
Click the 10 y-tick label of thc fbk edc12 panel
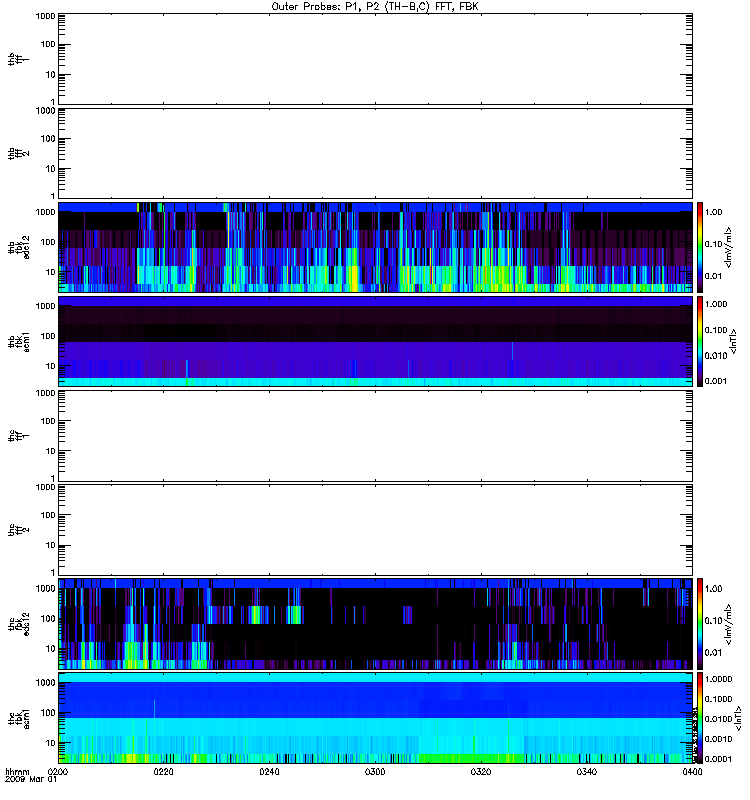51,648
